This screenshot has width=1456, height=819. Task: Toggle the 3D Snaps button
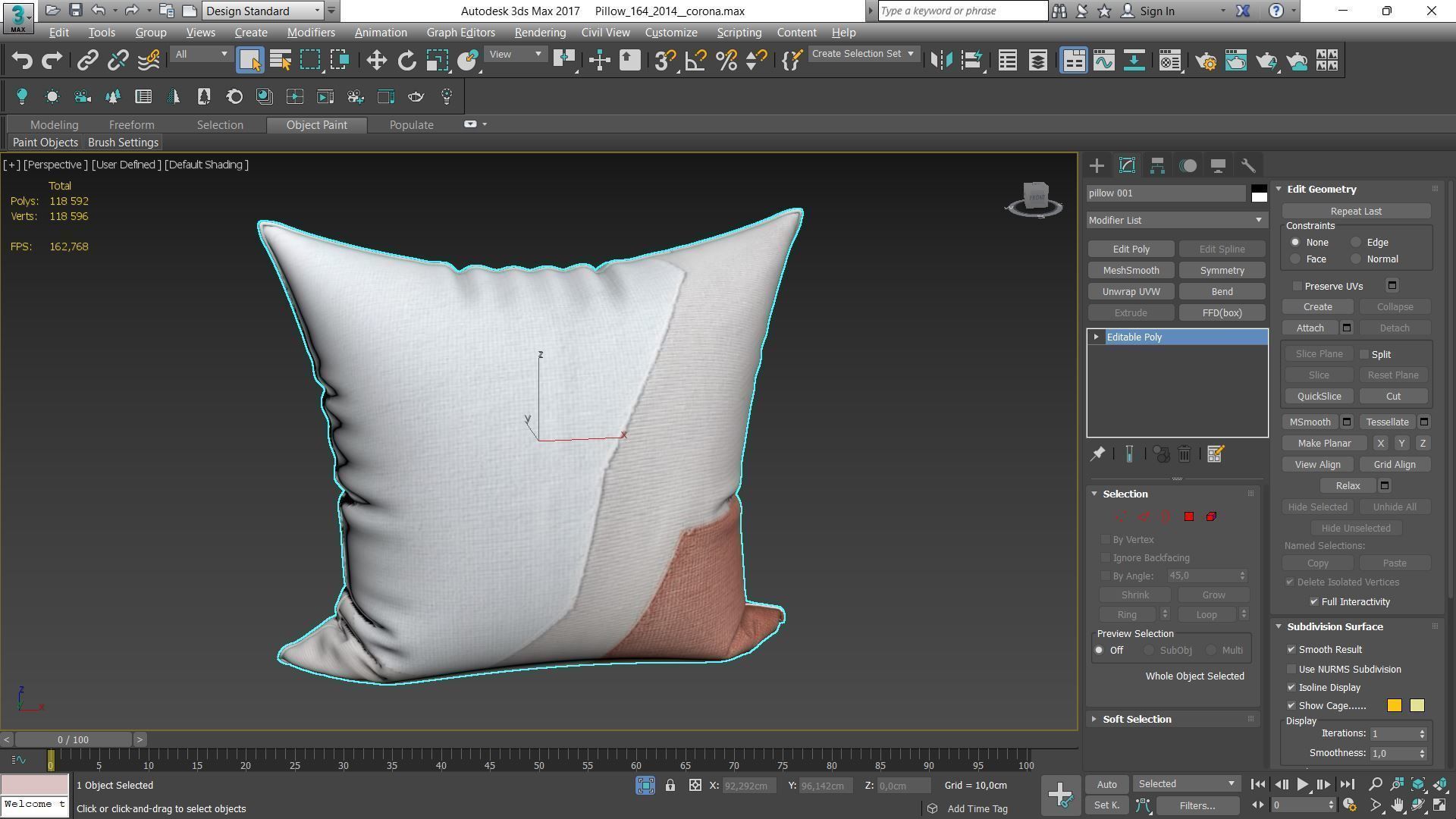tap(665, 61)
